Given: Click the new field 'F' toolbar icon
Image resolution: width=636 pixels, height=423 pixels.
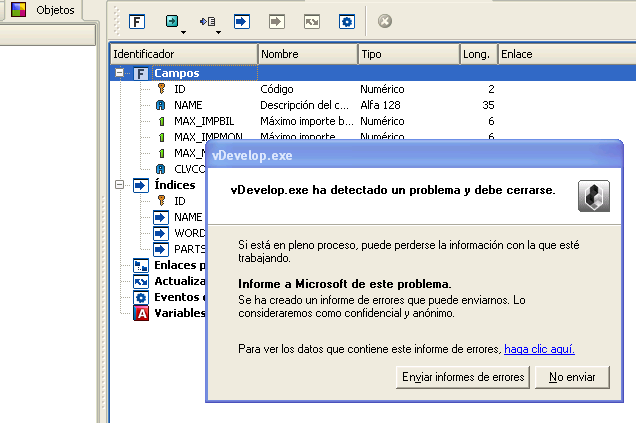Looking at the screenshot, I should pyautogui.click(x=137, y=21).
